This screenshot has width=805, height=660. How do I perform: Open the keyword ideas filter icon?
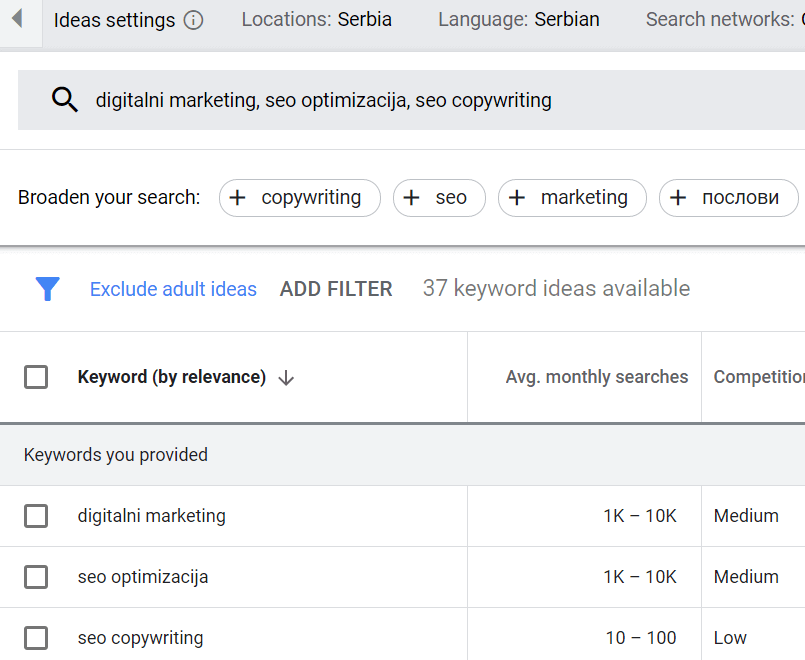click(x=47, y=288)
